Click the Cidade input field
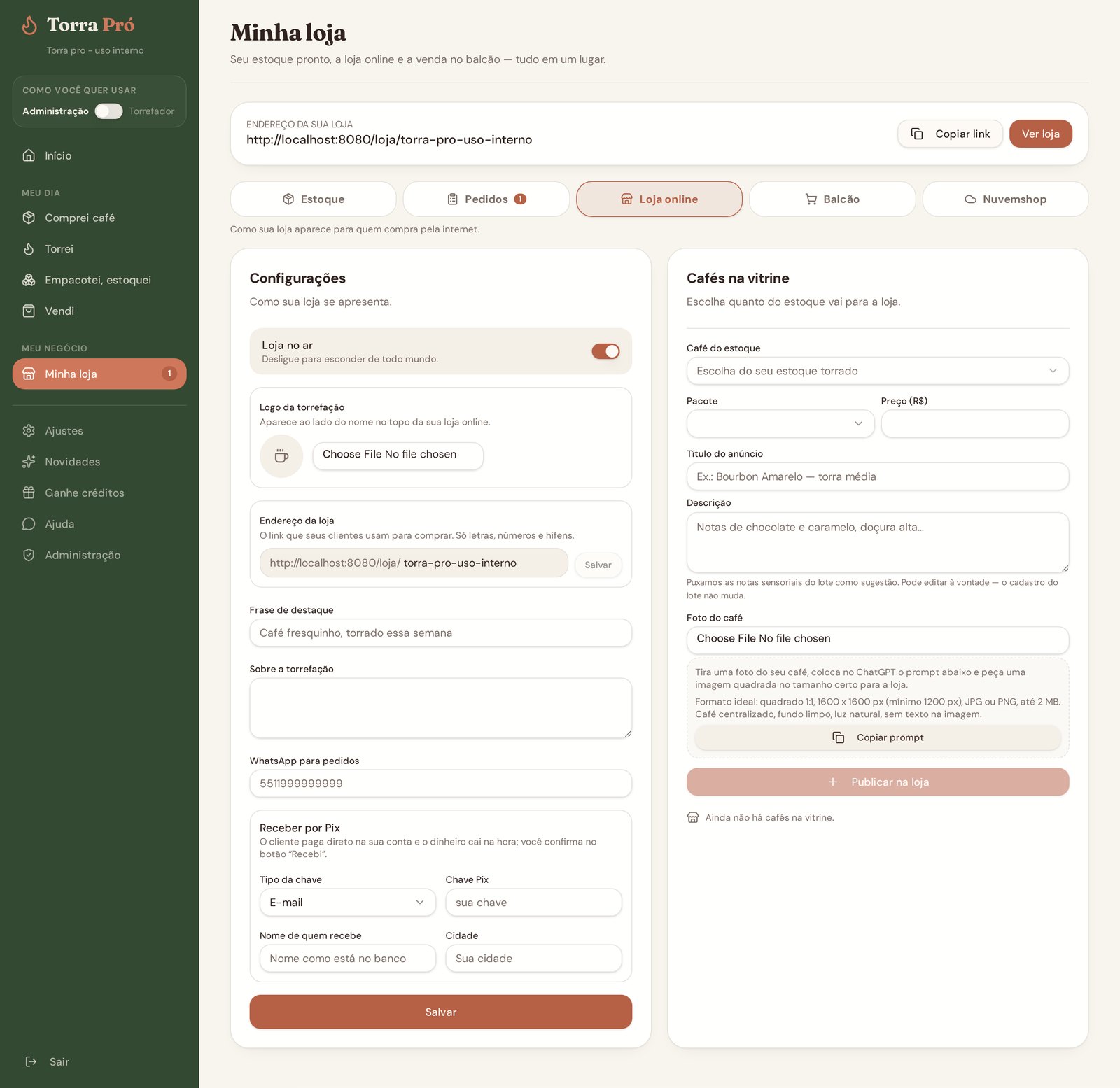 click(533, 959)
